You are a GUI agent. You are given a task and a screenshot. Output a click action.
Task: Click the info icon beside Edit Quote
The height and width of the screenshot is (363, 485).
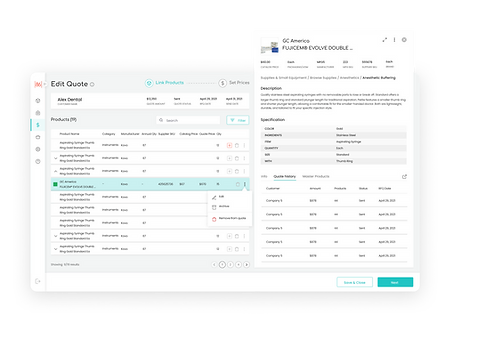pyautogui.click(x=92, y=85)
